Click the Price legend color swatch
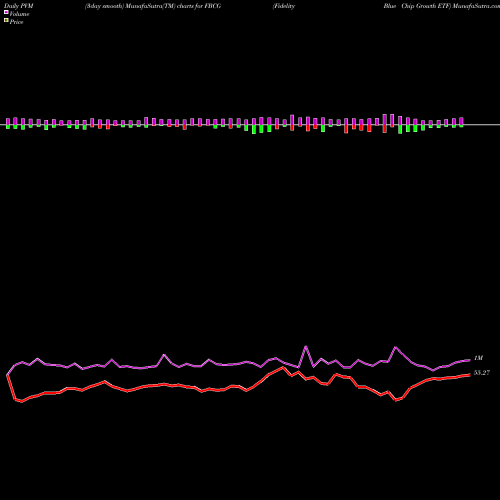The image size is (500, 500). point(6,21)
